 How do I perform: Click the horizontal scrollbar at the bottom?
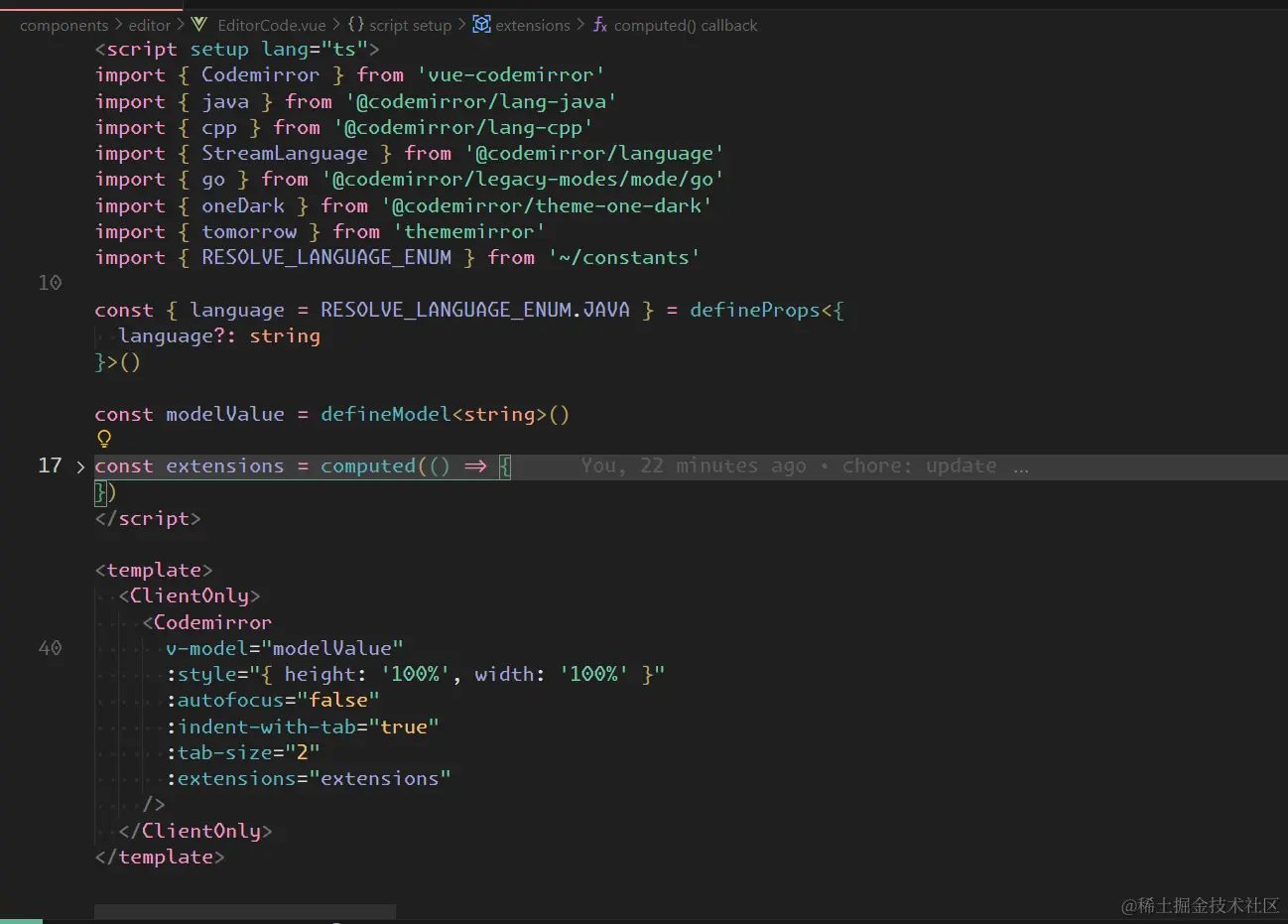[245, 911]
